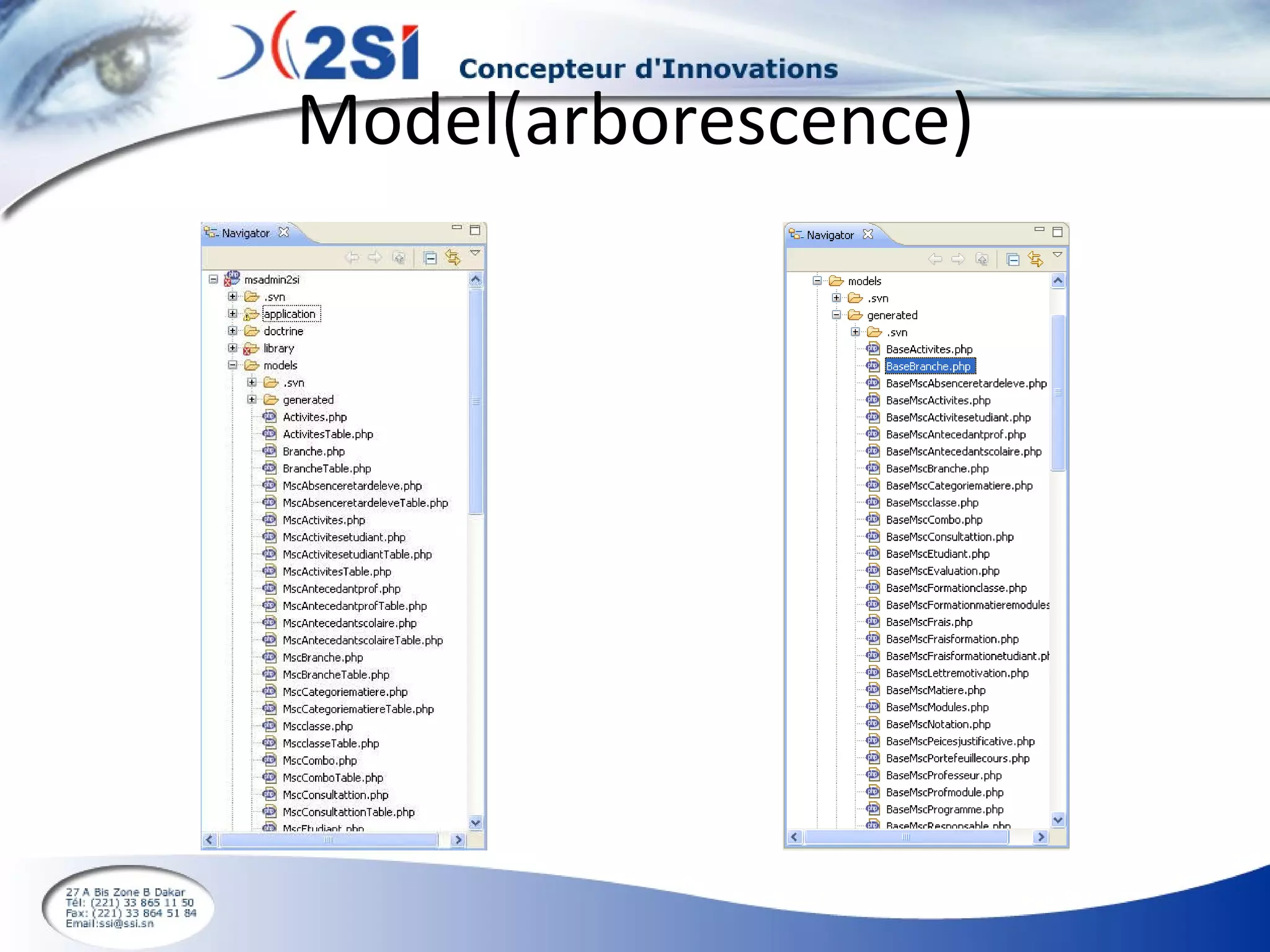Viewport: 1270px width, 952px height.
Task: Close the right Navigator tab
Action: pyautogui.click(x=868, y=234)
